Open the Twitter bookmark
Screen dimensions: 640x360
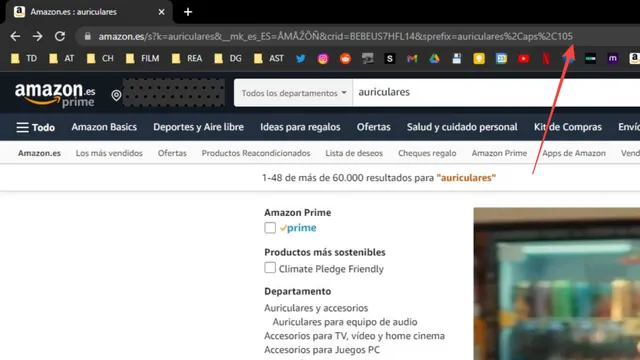301,58
